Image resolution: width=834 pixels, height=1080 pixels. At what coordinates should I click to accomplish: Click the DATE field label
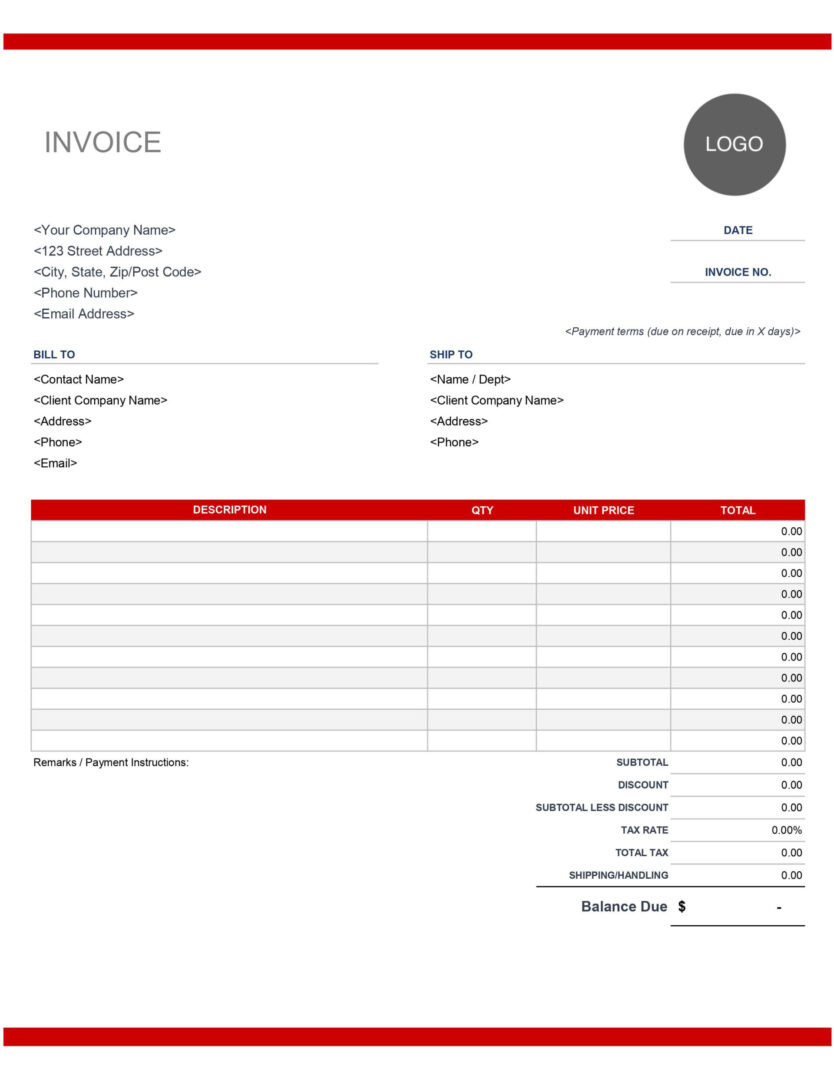[x=736, y=229]
